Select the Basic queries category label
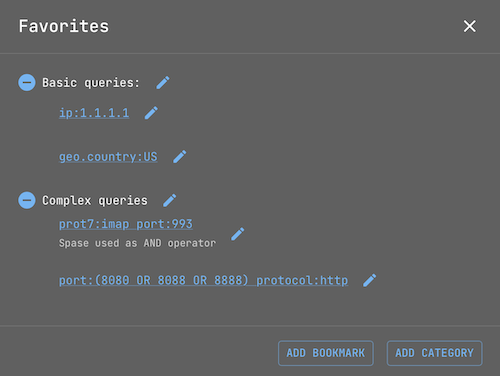This screenshot has width=500, height=376. (91, 83)
